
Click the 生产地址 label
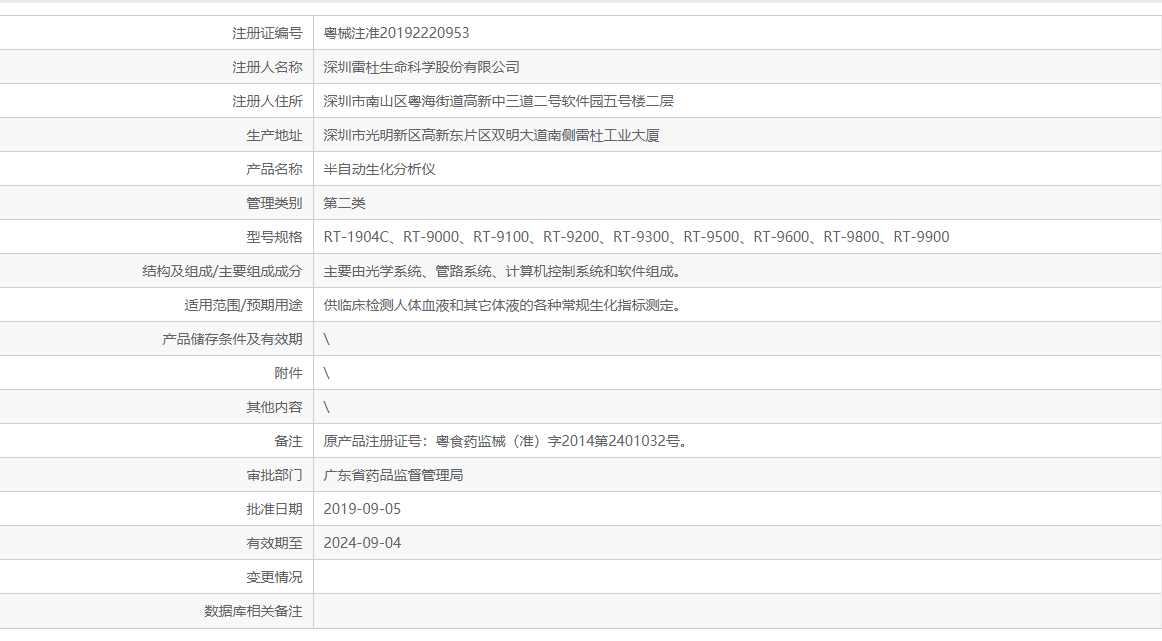coord(274,135)
